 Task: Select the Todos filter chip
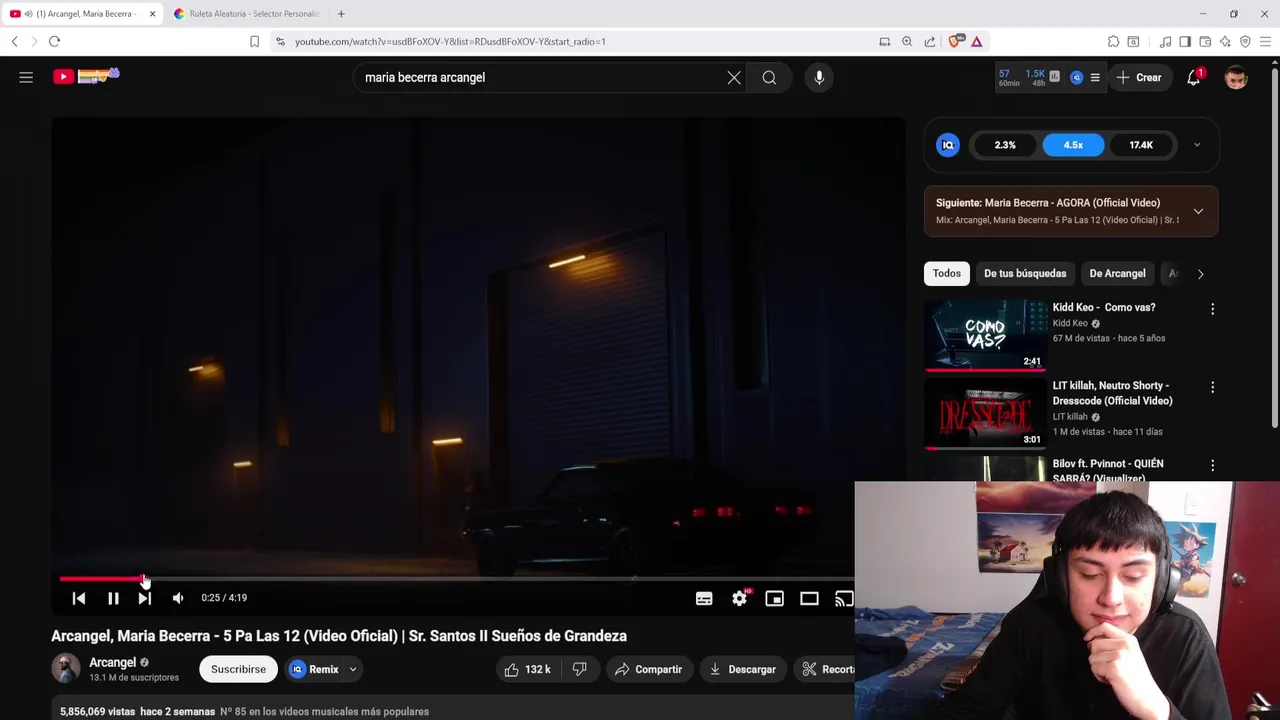946,273
